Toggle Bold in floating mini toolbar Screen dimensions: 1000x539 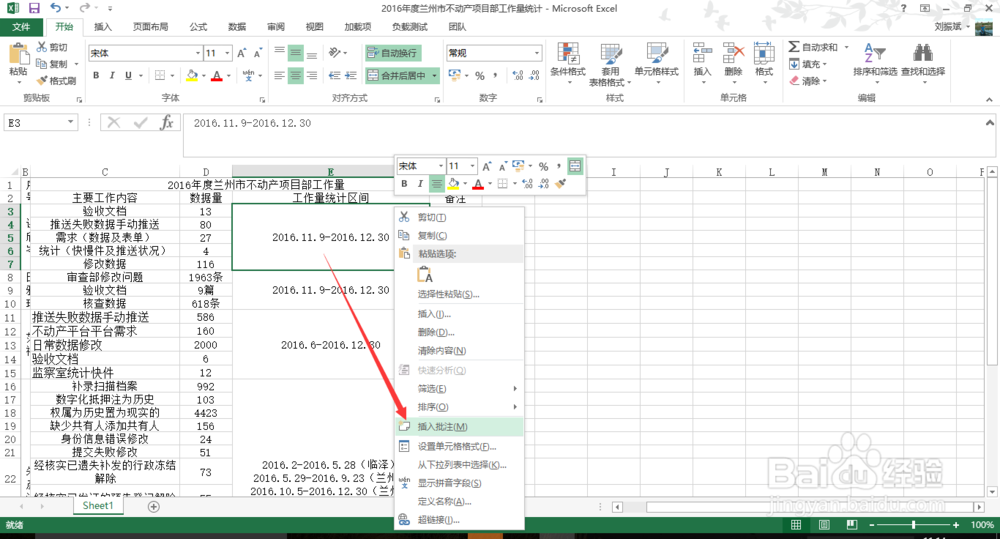click(404, 184)
